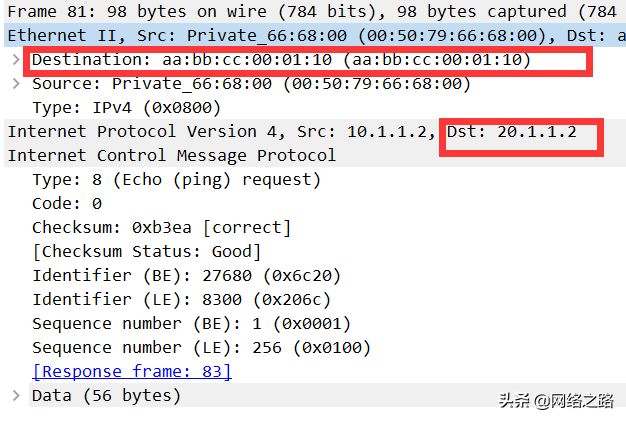
Task: Select the Code: 0 field
Action: point(67,204)
